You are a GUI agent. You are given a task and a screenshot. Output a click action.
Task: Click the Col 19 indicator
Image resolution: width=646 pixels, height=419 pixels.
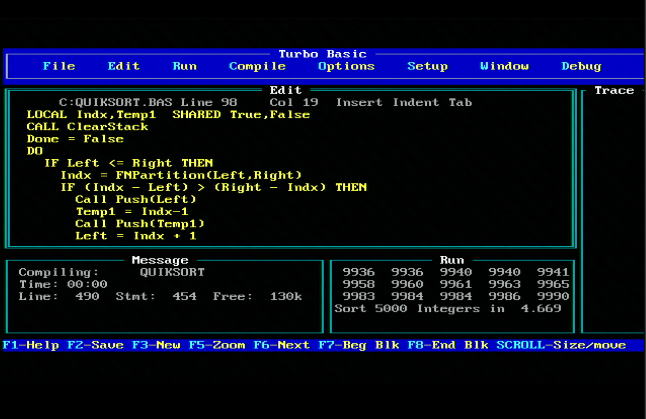click(x=294, y=102)
